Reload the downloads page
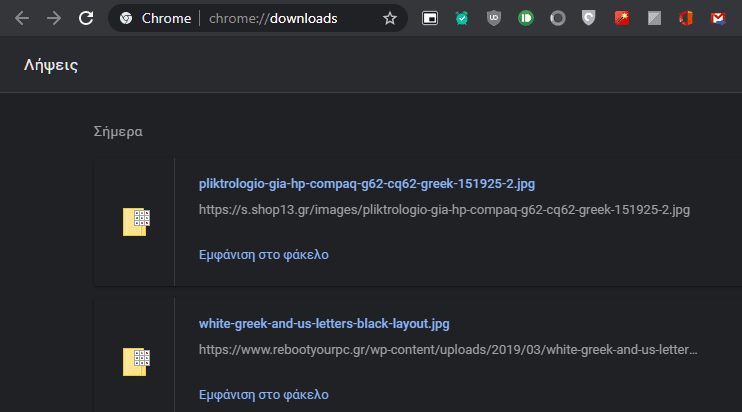 pyautogui.click(x=87, y=18)
